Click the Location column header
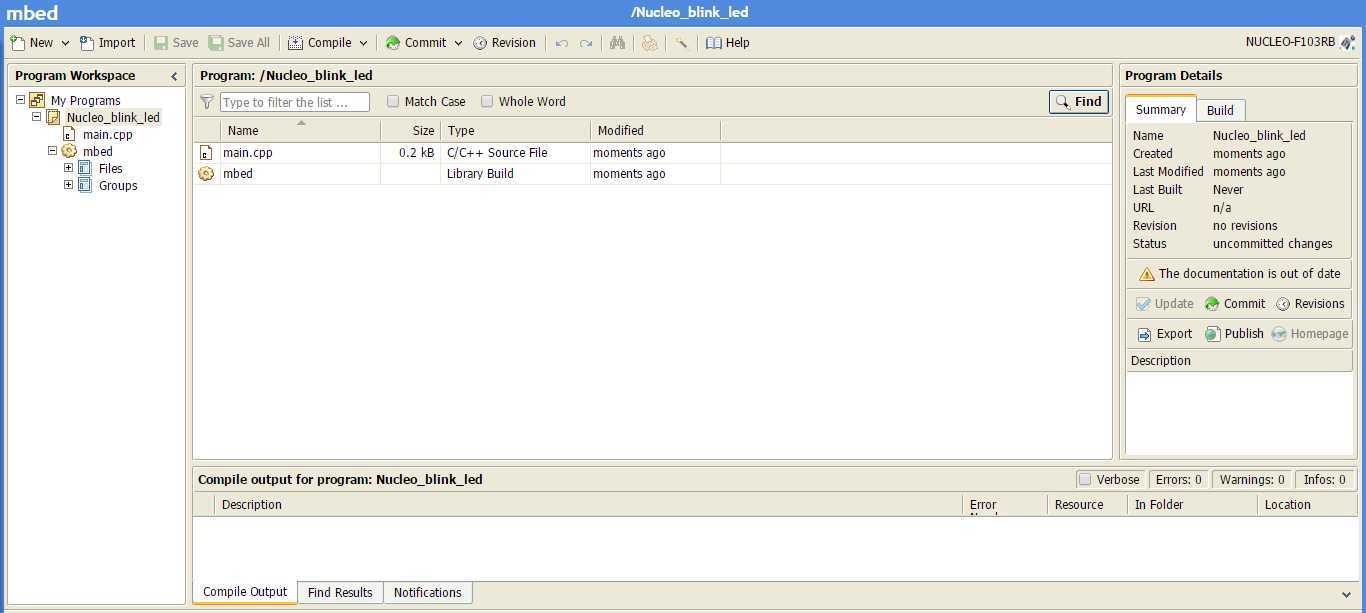The image size is (1366, 613). click(x=1306, y=505)
